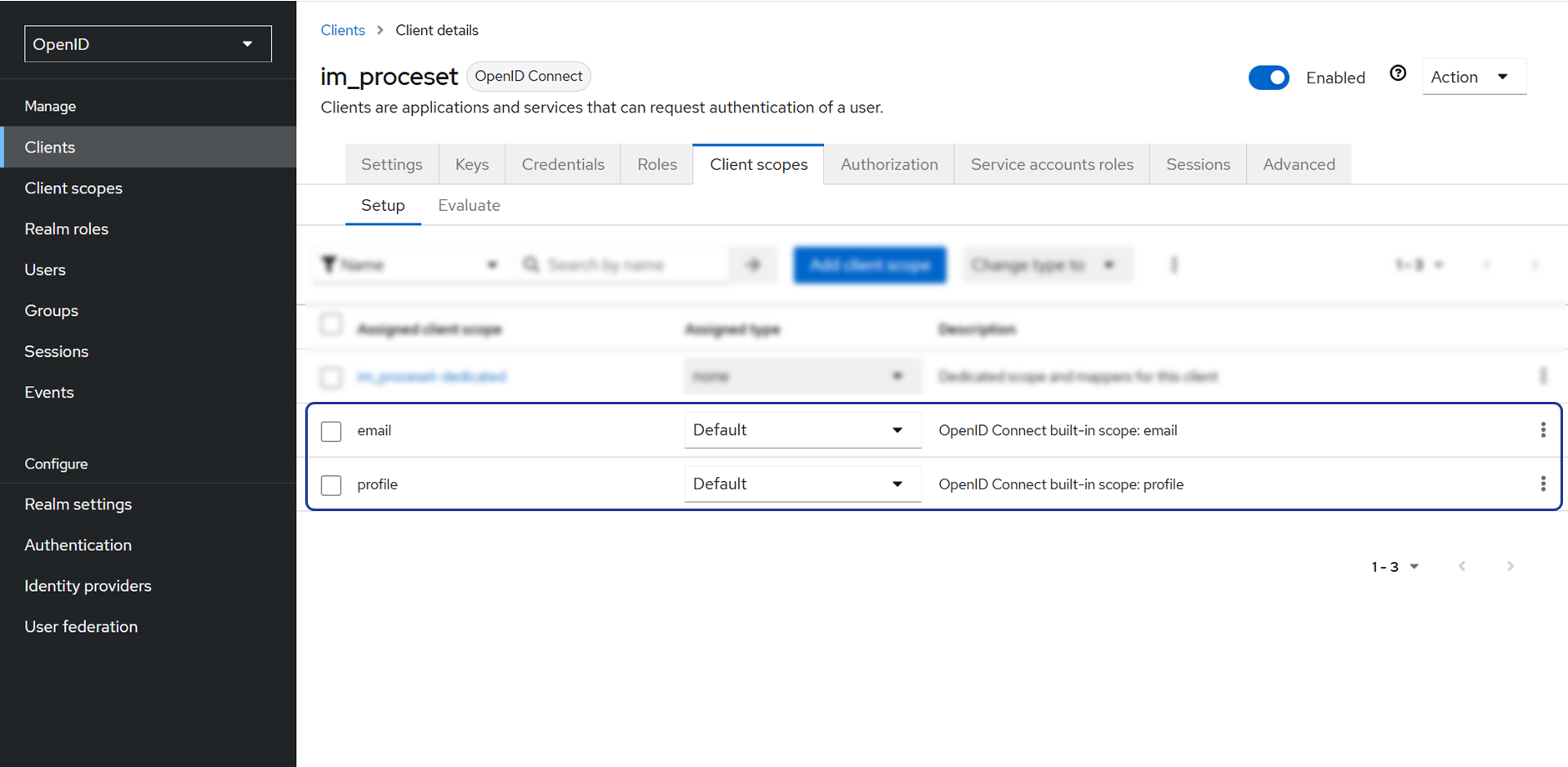Switch to the Keys tab
This screenshot has width=1568, height=767.
tap(472, 164)
